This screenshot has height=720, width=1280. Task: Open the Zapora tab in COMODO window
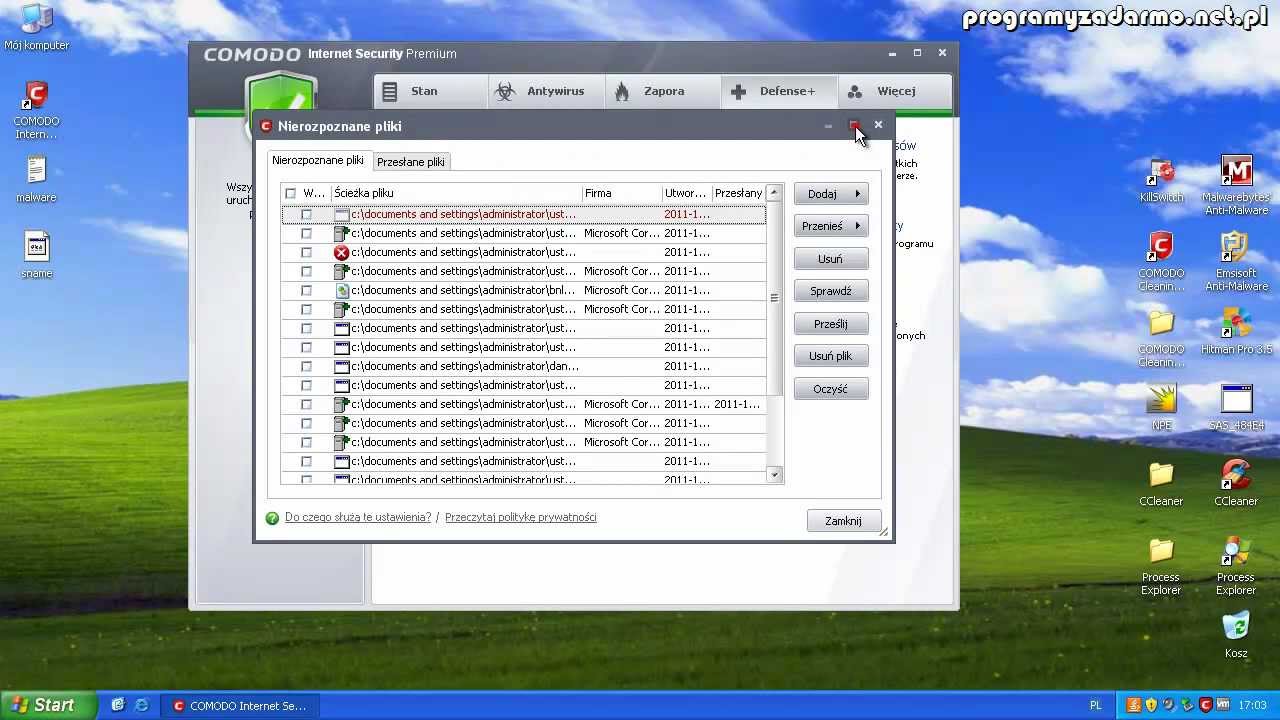661,91
